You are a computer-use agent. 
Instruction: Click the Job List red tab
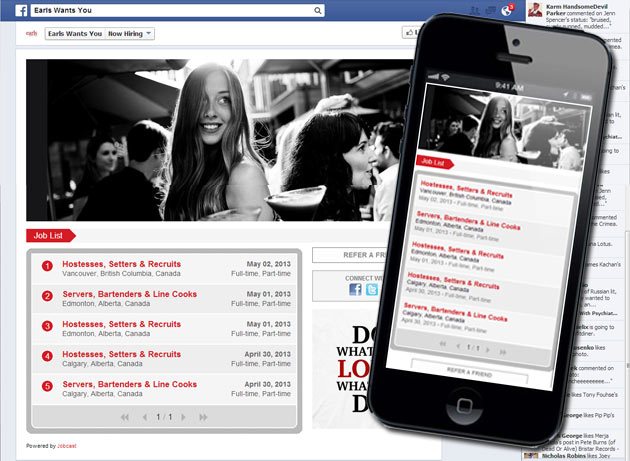point(51,236)
